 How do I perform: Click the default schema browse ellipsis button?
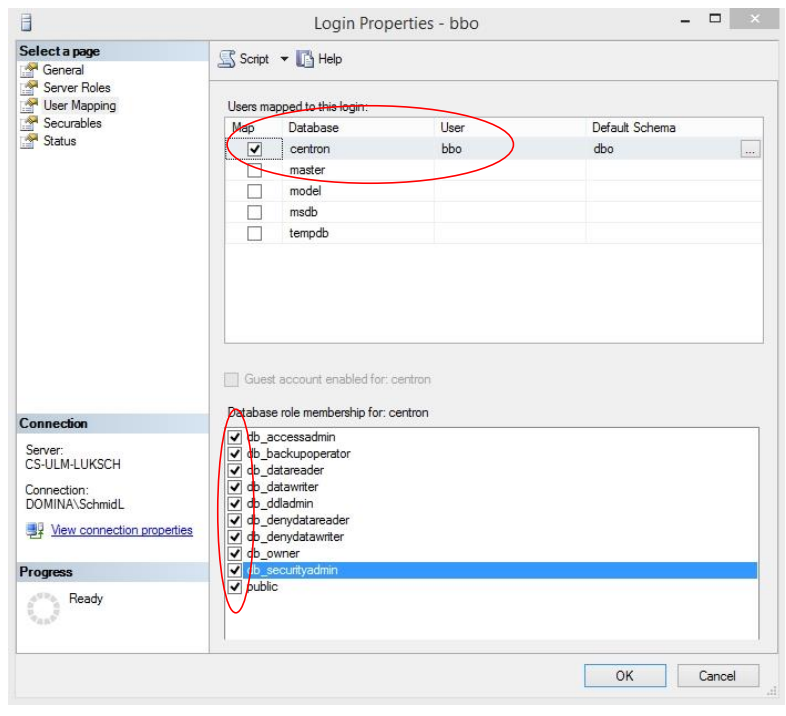[x=750, y=149]
